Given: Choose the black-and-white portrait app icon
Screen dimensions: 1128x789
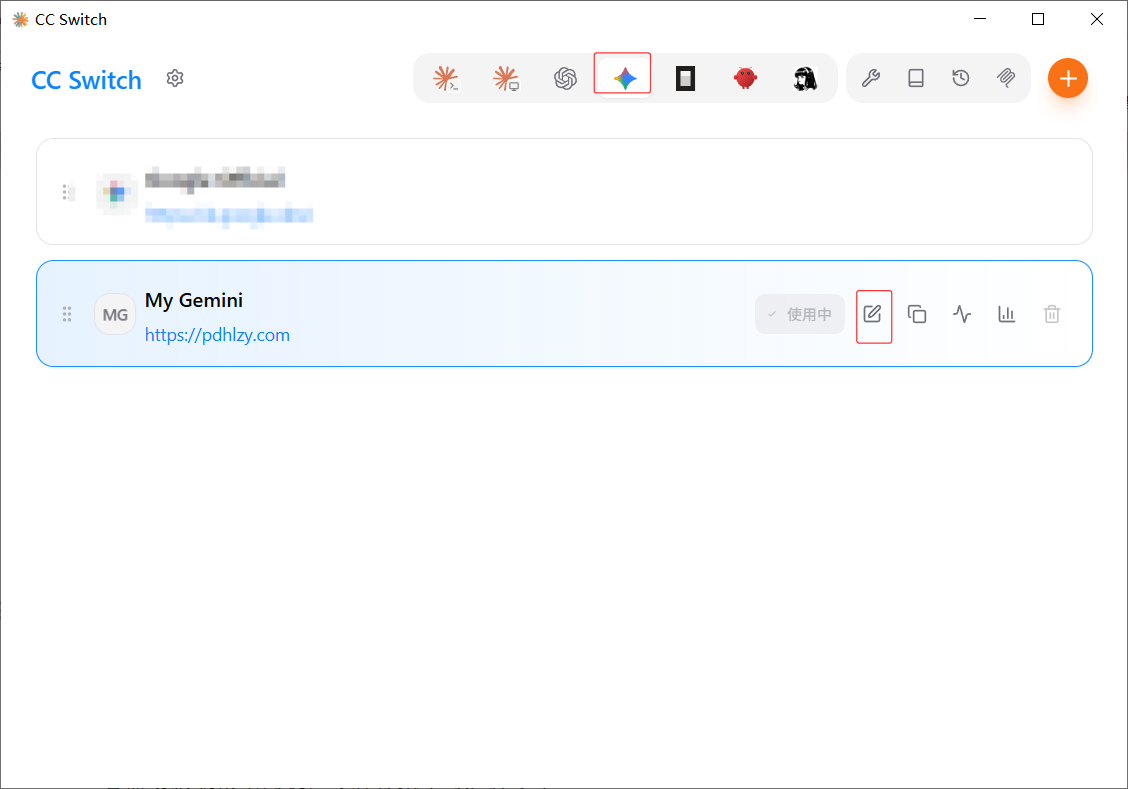Looking at the screenshot, I should point(805,78).
